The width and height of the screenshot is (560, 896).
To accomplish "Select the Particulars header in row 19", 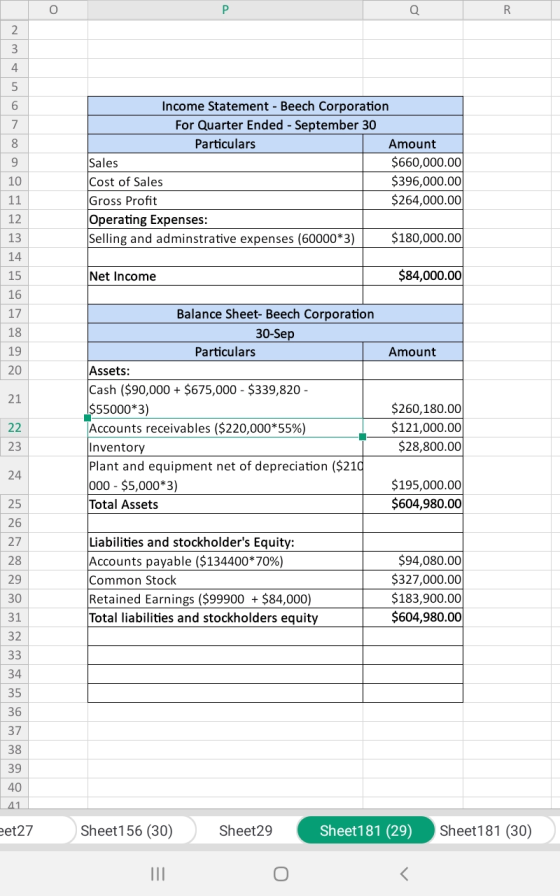I will [x=225, y=352].
